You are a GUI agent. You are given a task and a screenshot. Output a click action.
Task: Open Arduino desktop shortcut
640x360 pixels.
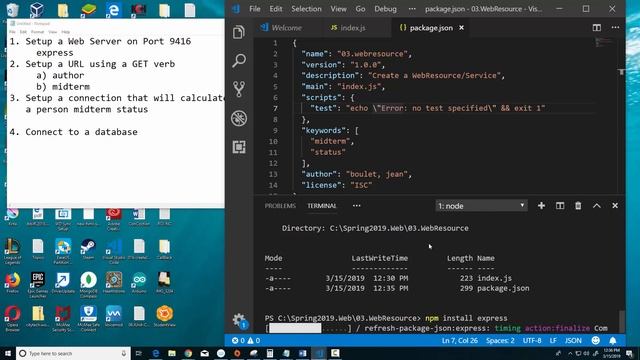(x=139, y=282)
